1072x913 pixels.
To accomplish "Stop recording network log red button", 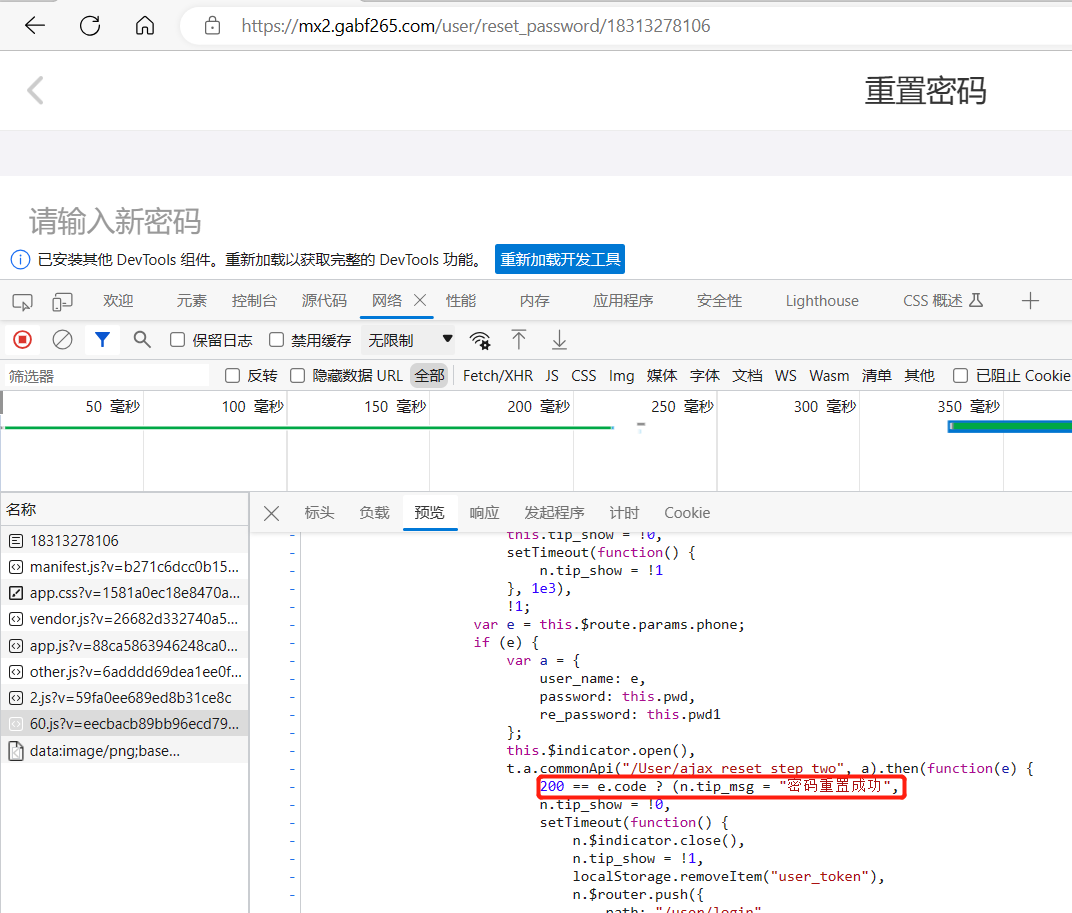I will click(23, 340).
